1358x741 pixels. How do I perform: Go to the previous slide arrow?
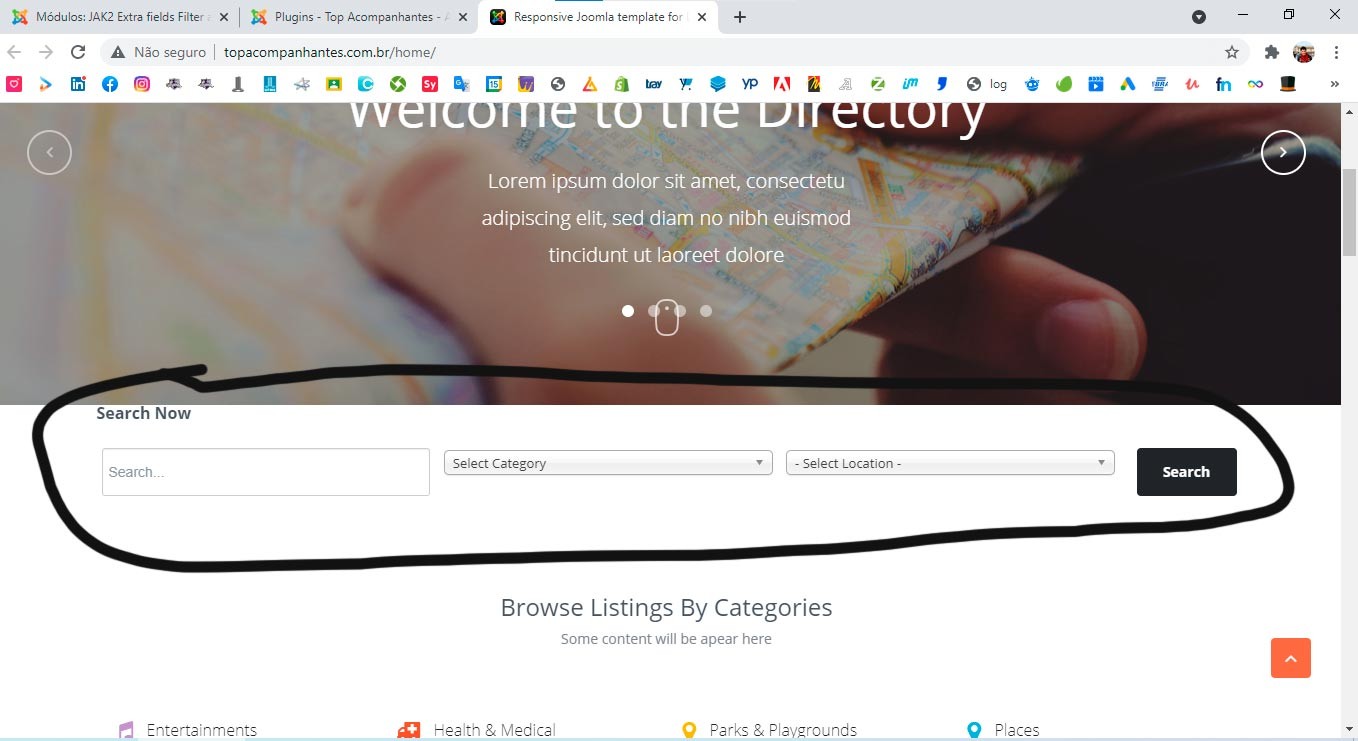click(49, 152)
